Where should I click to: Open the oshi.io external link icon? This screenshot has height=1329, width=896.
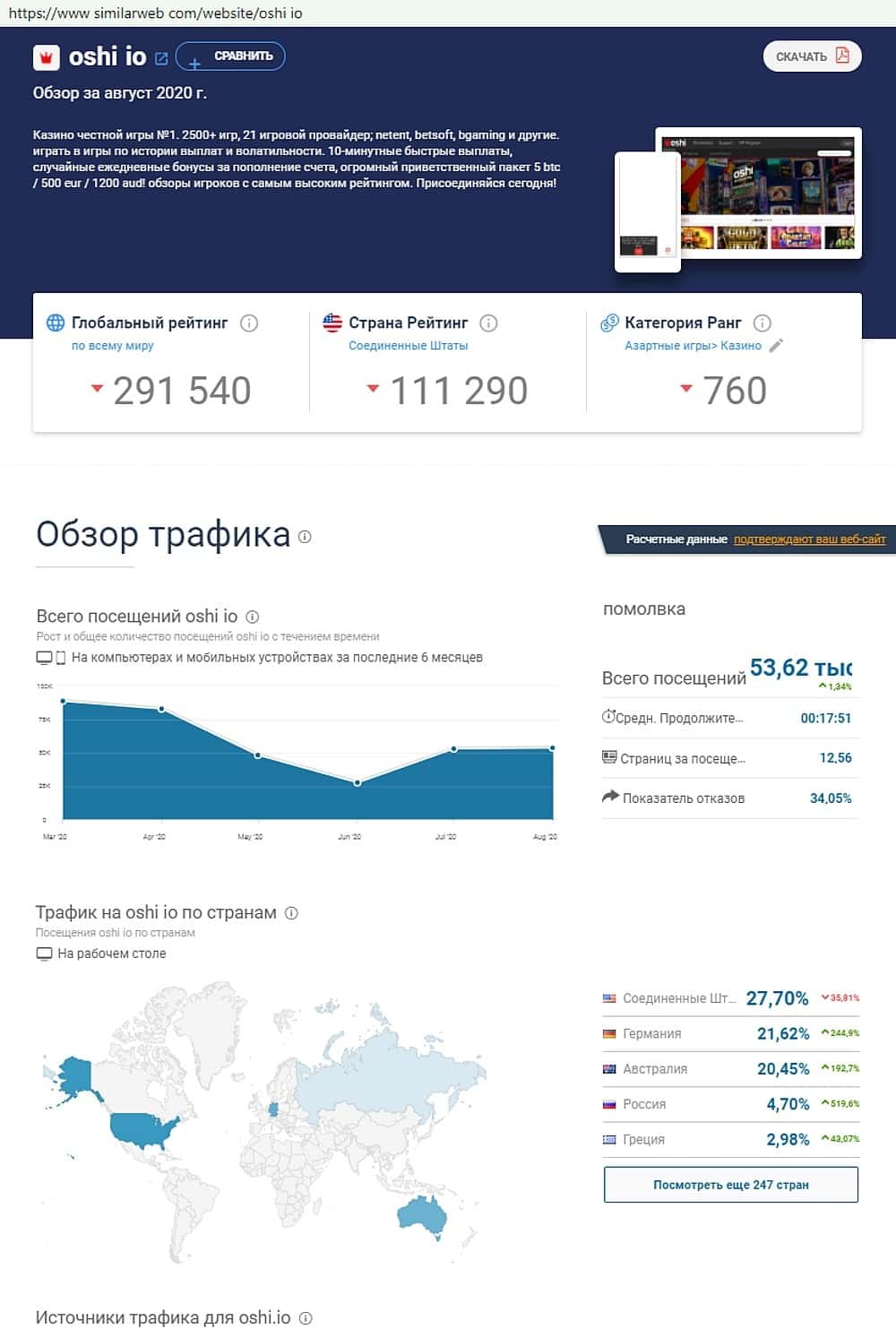161,59
